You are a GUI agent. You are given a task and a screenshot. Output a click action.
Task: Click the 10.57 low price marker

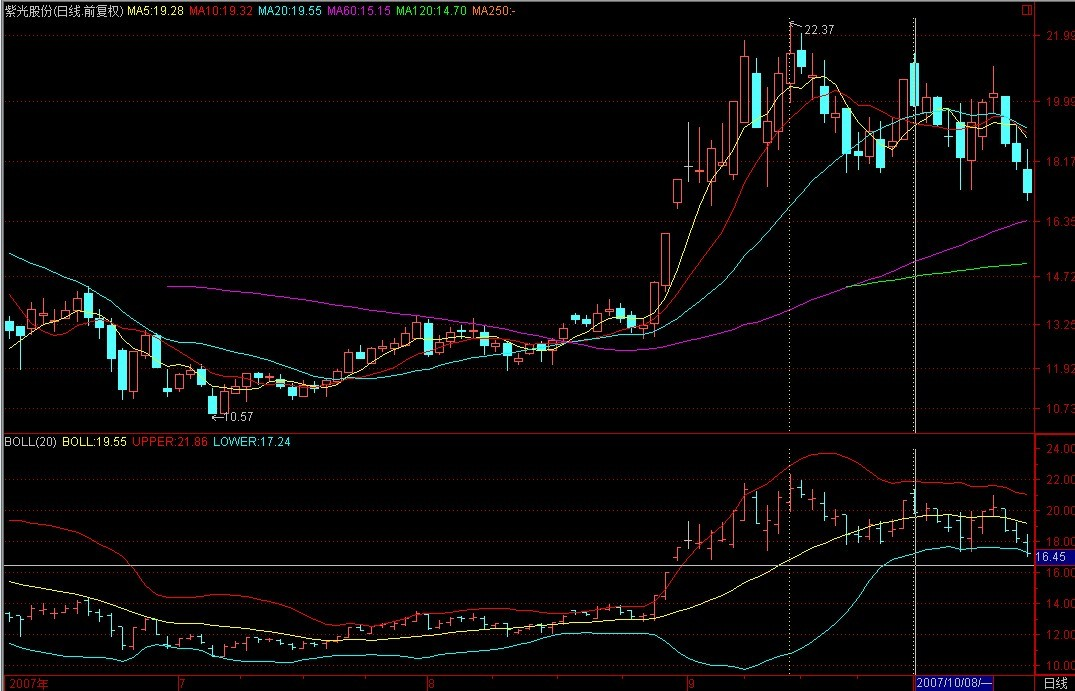click(238, 417)
